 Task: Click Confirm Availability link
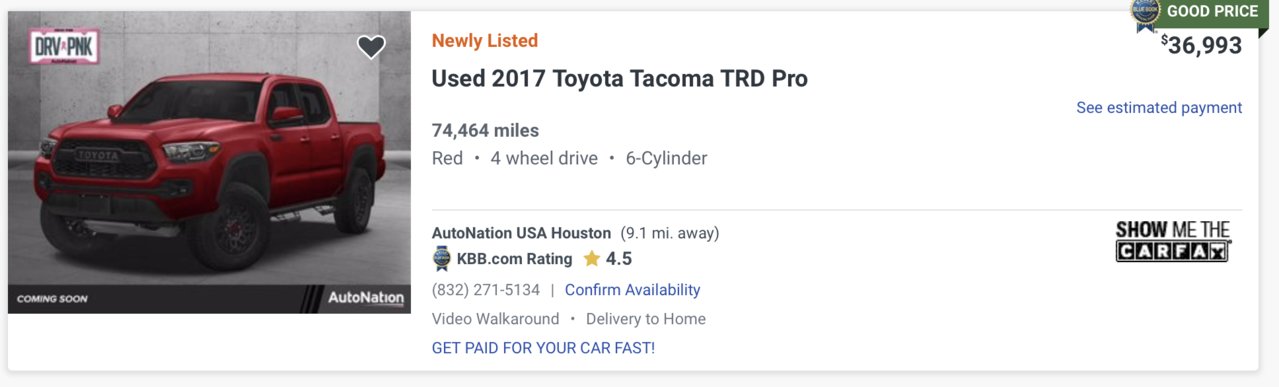pos(632,290)
